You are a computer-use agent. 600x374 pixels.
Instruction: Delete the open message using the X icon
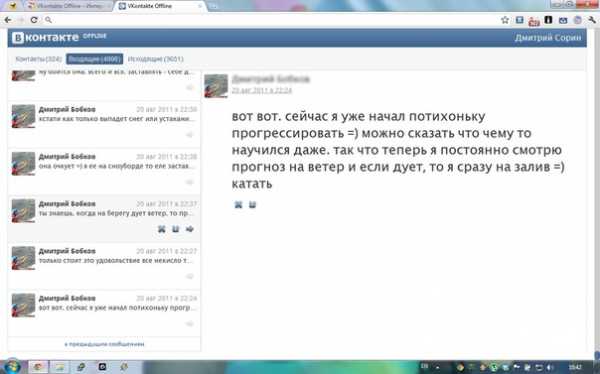point(238,204)
